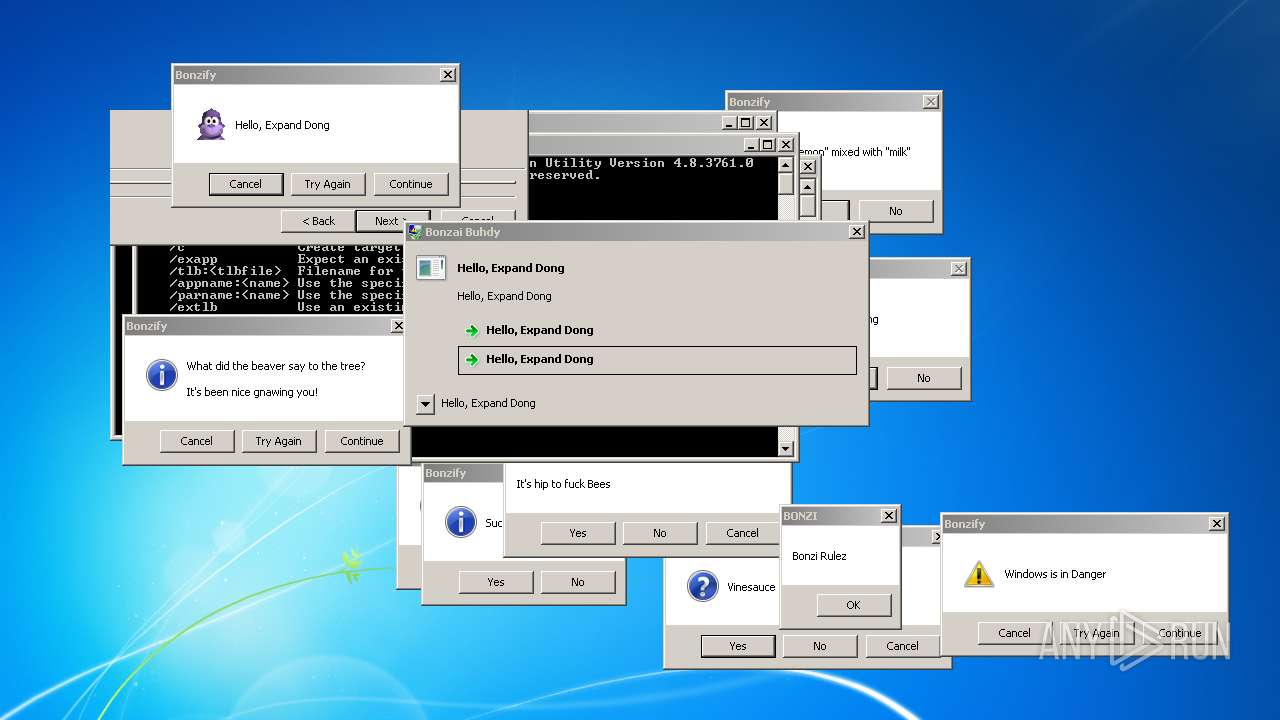This screenshot has width=1280, height=720.
Task: Cancel the Windows is in Danger dialog
Action: pos(1014,633)
